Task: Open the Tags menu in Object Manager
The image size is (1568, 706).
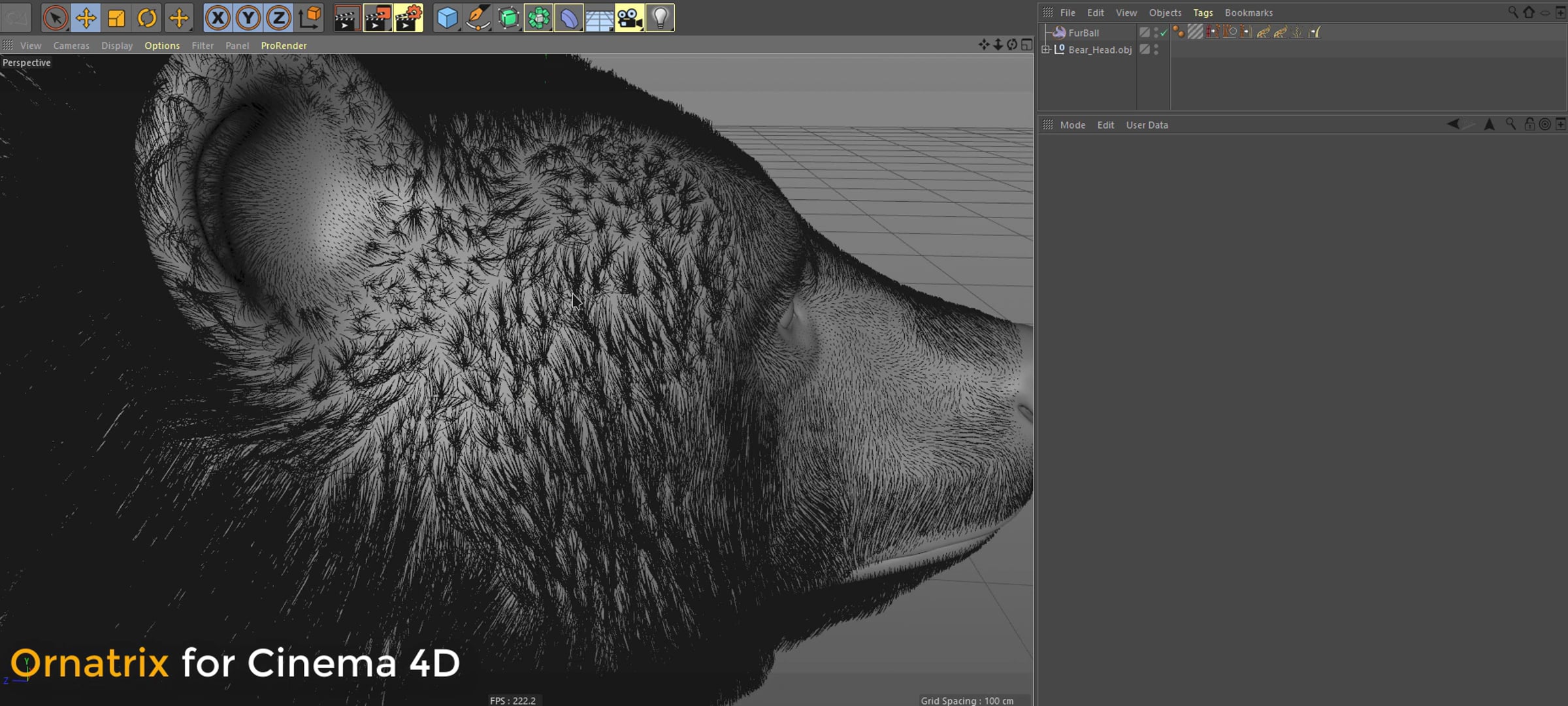Action: pos(1203,12)
